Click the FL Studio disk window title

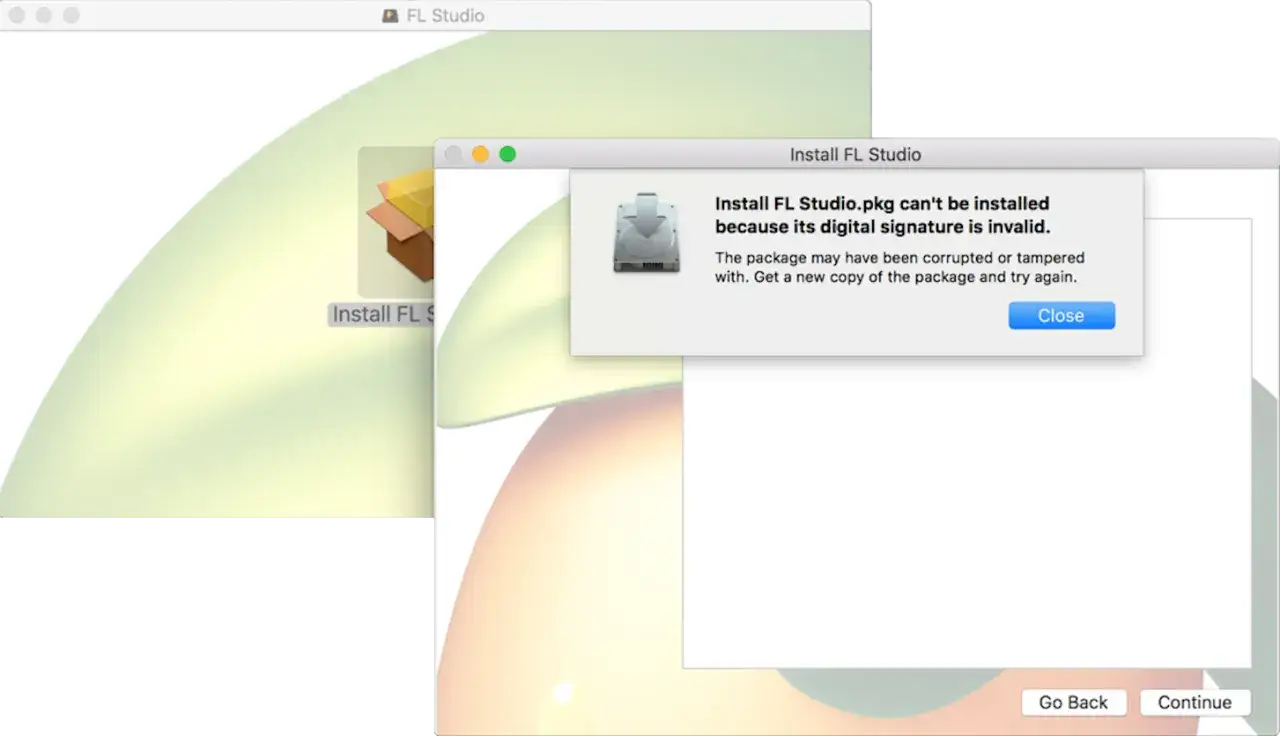[x=445, y=16]
